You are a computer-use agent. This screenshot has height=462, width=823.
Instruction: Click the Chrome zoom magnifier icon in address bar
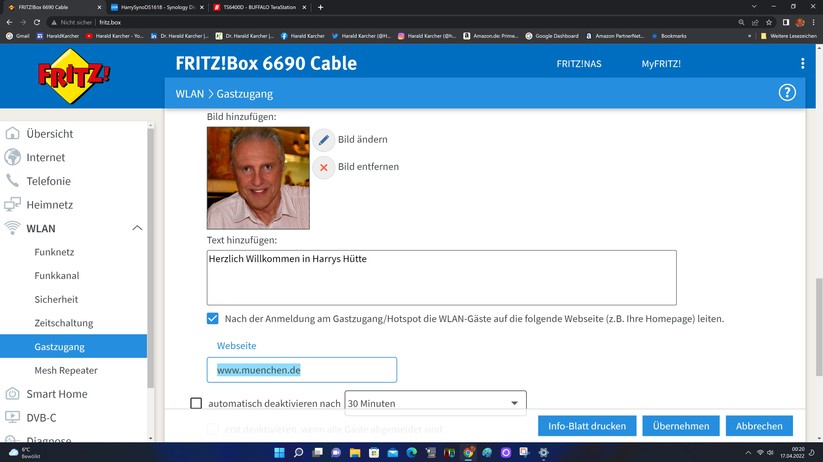[741, 22]
